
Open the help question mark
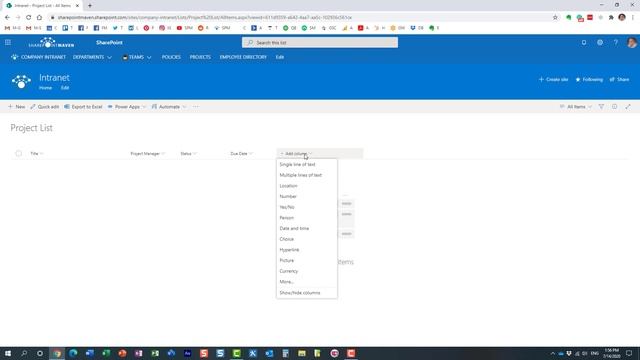616,42
